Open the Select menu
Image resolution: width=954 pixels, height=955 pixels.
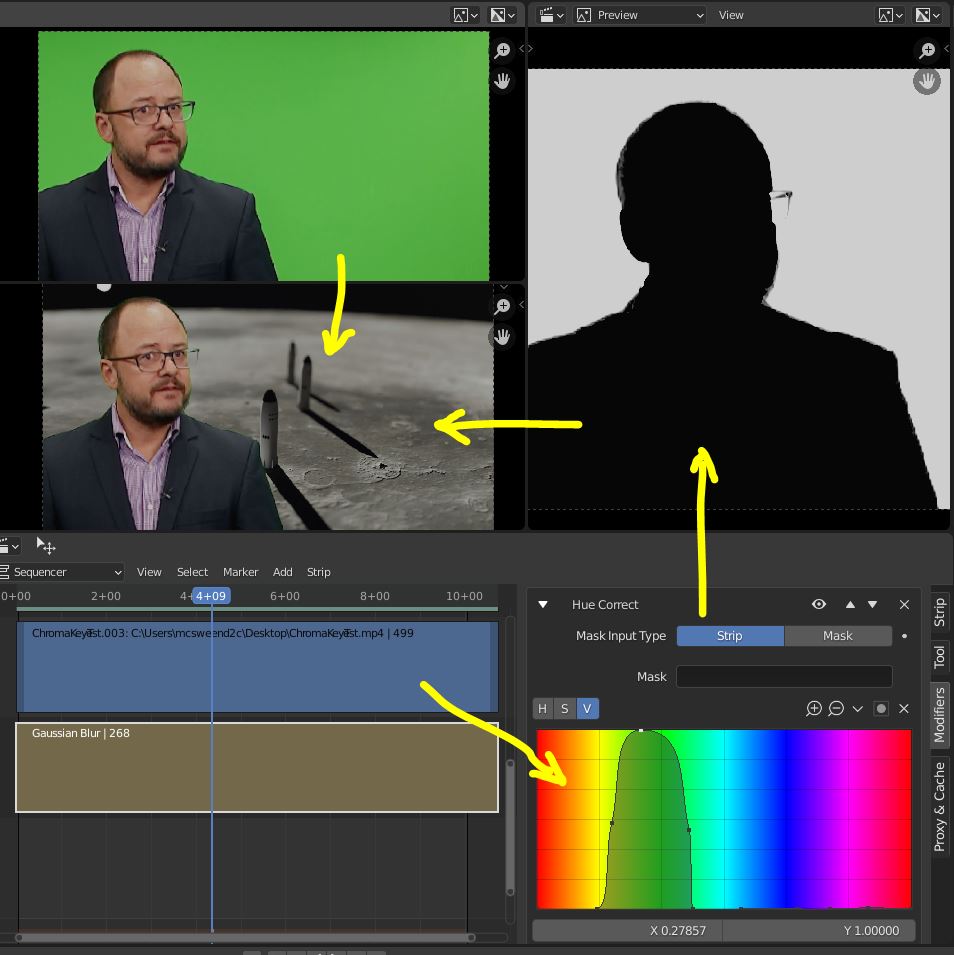click(x=193, y=572)
